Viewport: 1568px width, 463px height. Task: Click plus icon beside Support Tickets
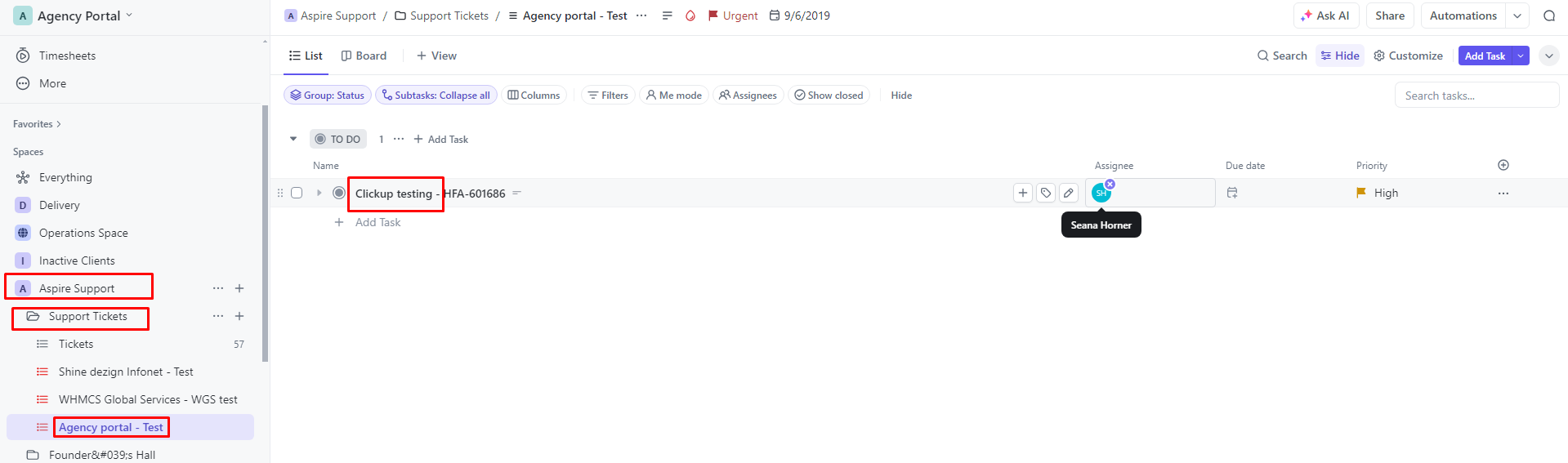239,316
